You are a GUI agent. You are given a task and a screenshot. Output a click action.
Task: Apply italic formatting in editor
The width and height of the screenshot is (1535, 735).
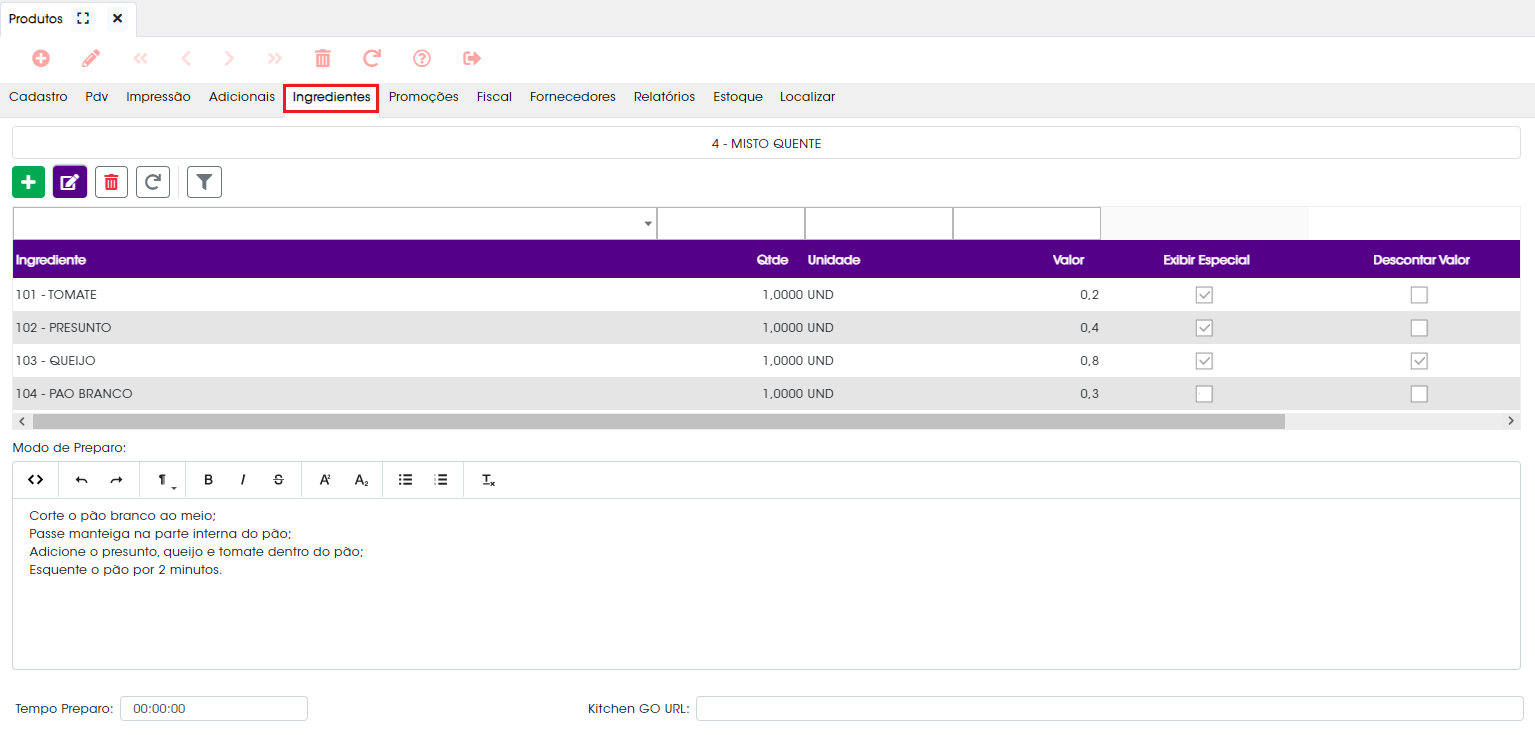coord(243,480)
